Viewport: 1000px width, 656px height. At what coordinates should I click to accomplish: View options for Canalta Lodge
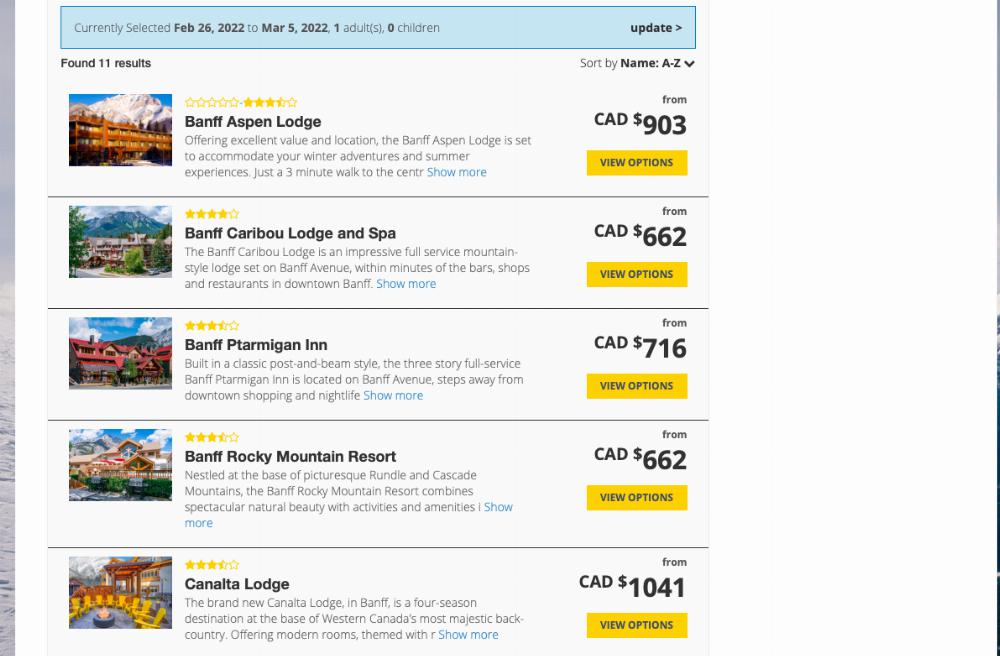[637, 625]
